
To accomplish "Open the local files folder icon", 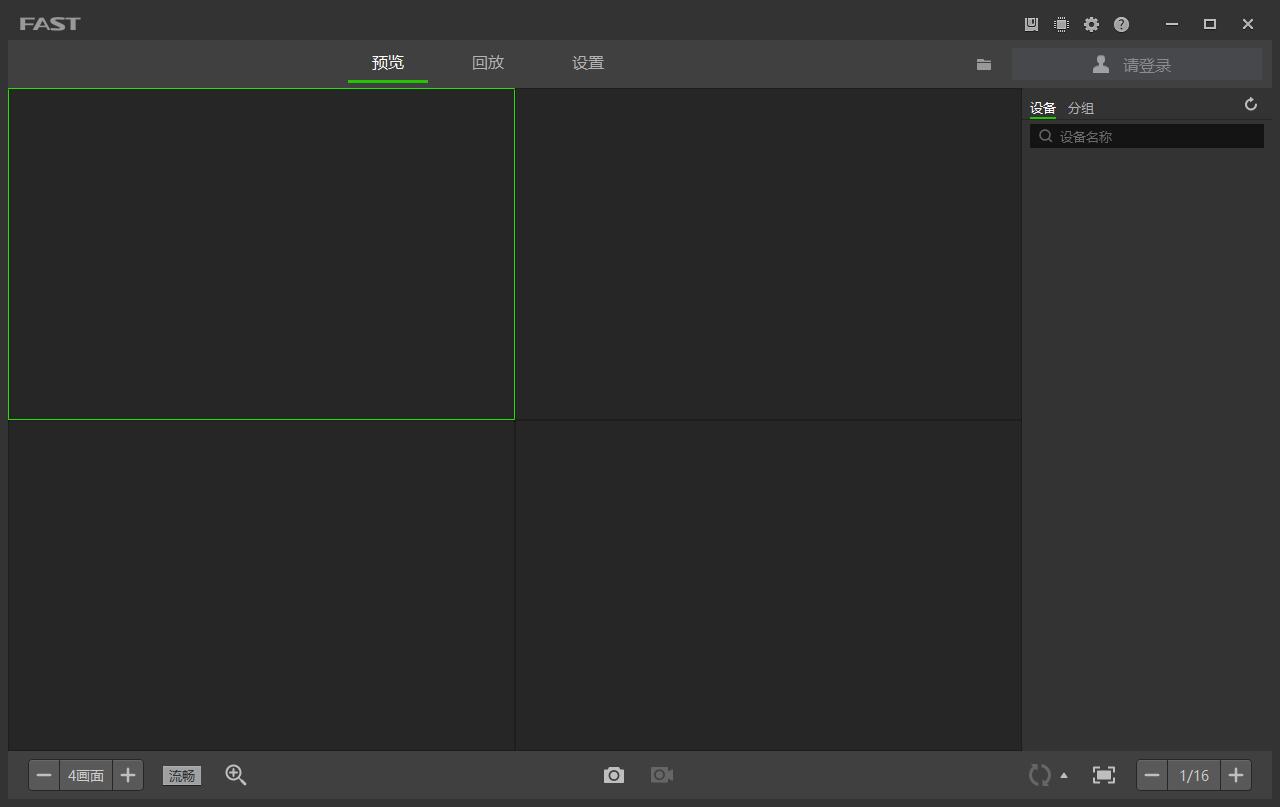I will pos(984,64).
